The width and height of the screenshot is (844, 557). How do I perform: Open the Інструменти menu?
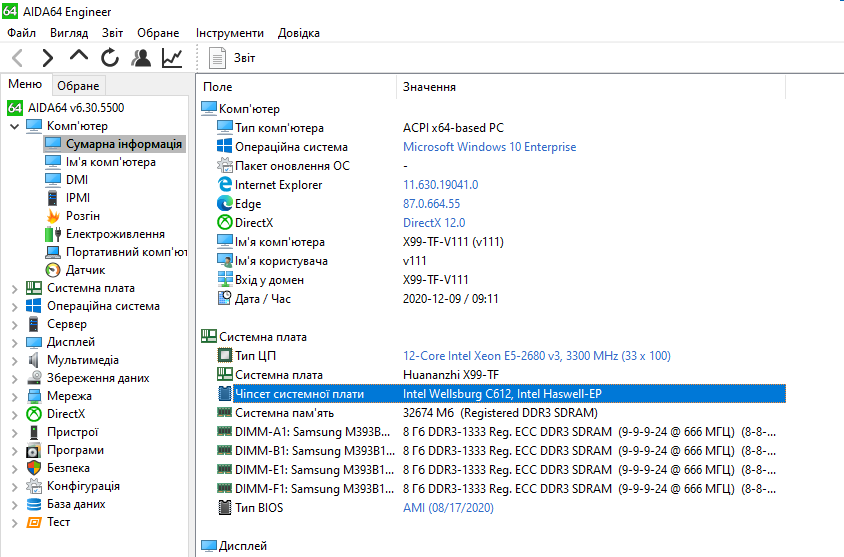(230, 33)
